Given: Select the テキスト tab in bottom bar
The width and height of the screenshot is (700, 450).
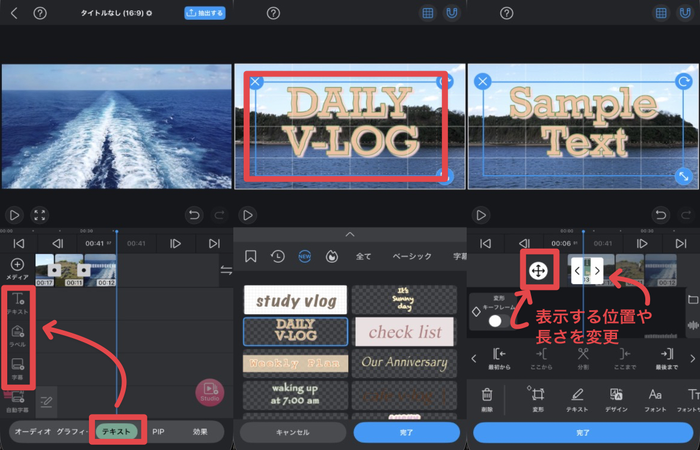Looking at the screenshot, I should pos(118,432).
